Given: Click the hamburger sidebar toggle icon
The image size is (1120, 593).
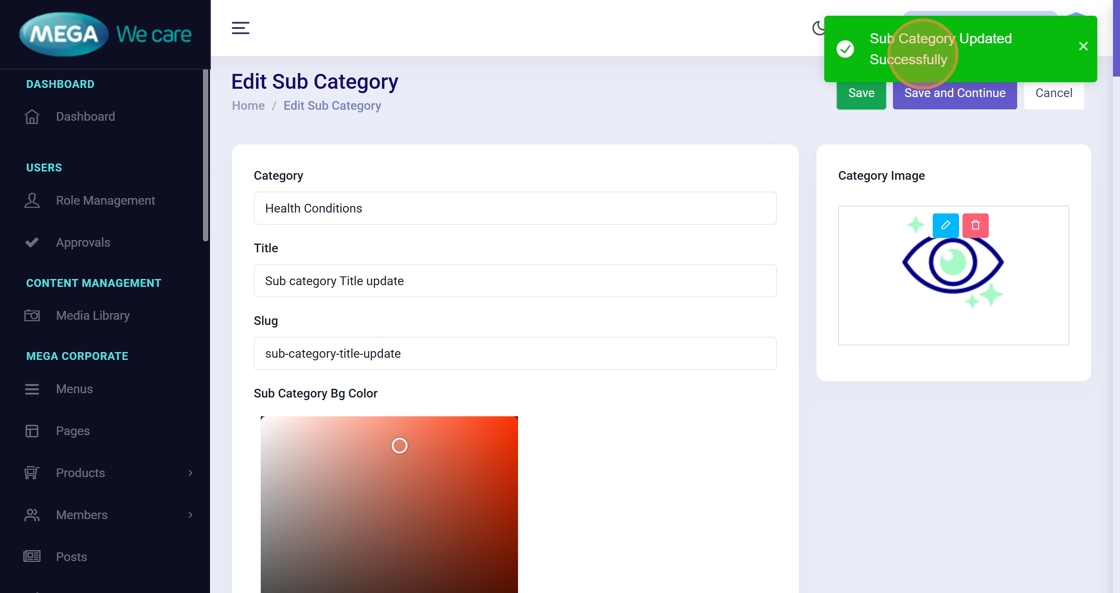Looking at the screenshot, I should [x=240, y=28].
